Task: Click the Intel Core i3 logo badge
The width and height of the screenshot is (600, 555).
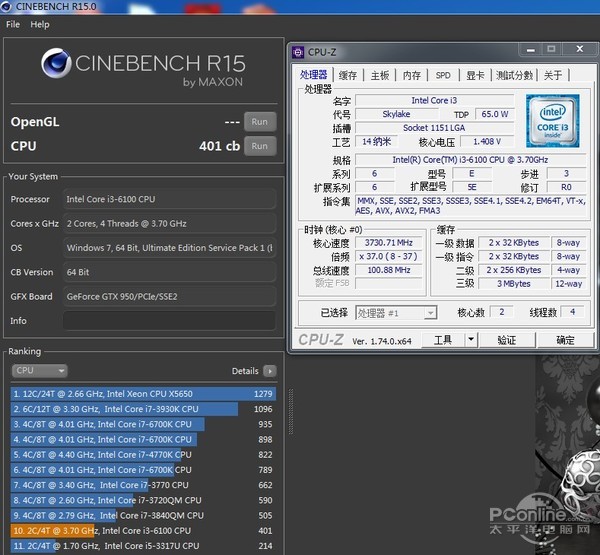Action: [552, 121]
